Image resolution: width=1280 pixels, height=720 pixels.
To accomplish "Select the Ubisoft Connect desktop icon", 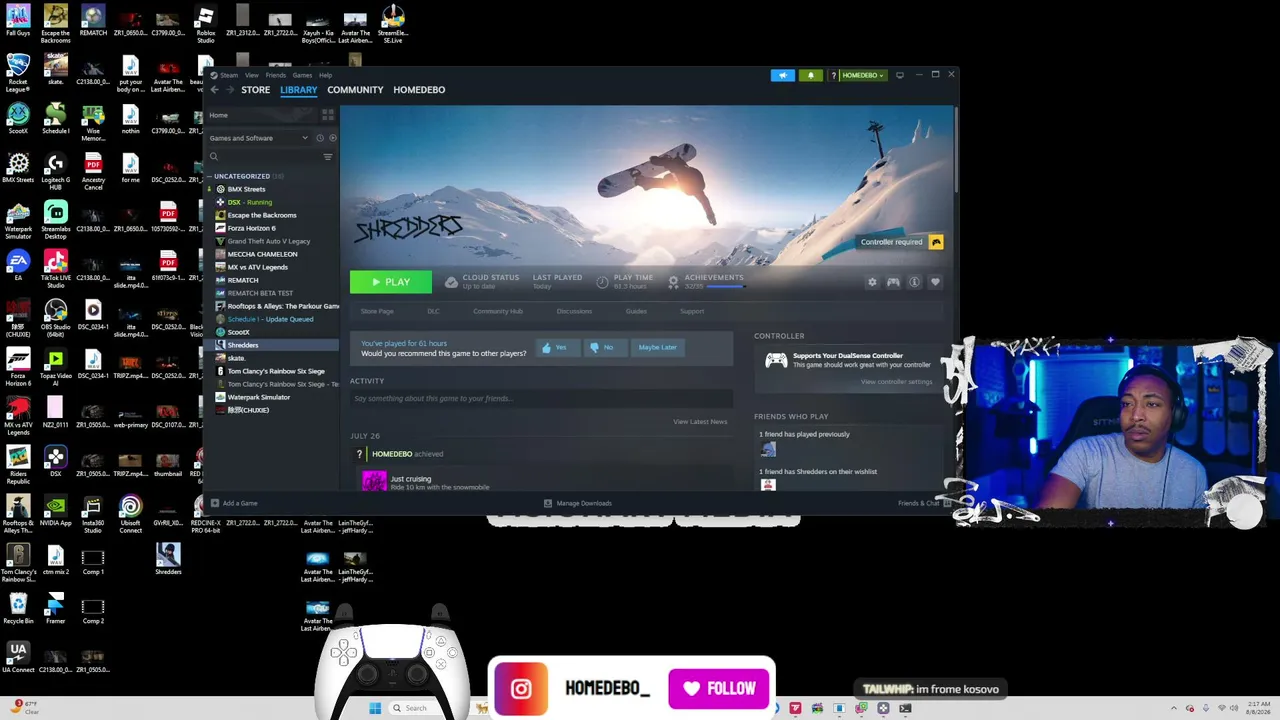I will tap(131, 515).
